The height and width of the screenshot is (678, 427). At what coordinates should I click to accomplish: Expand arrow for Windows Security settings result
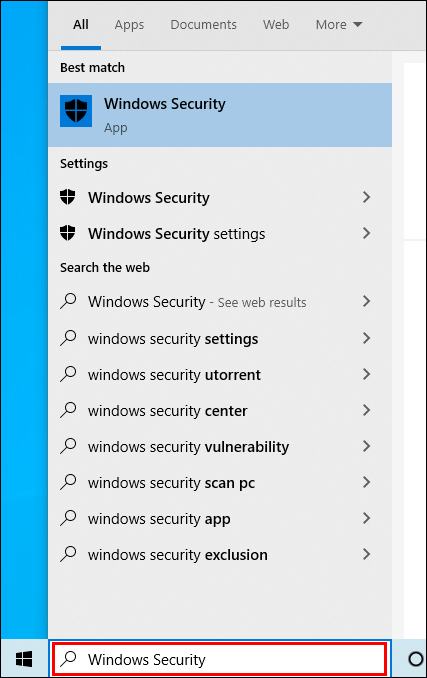tap(366, 233)
